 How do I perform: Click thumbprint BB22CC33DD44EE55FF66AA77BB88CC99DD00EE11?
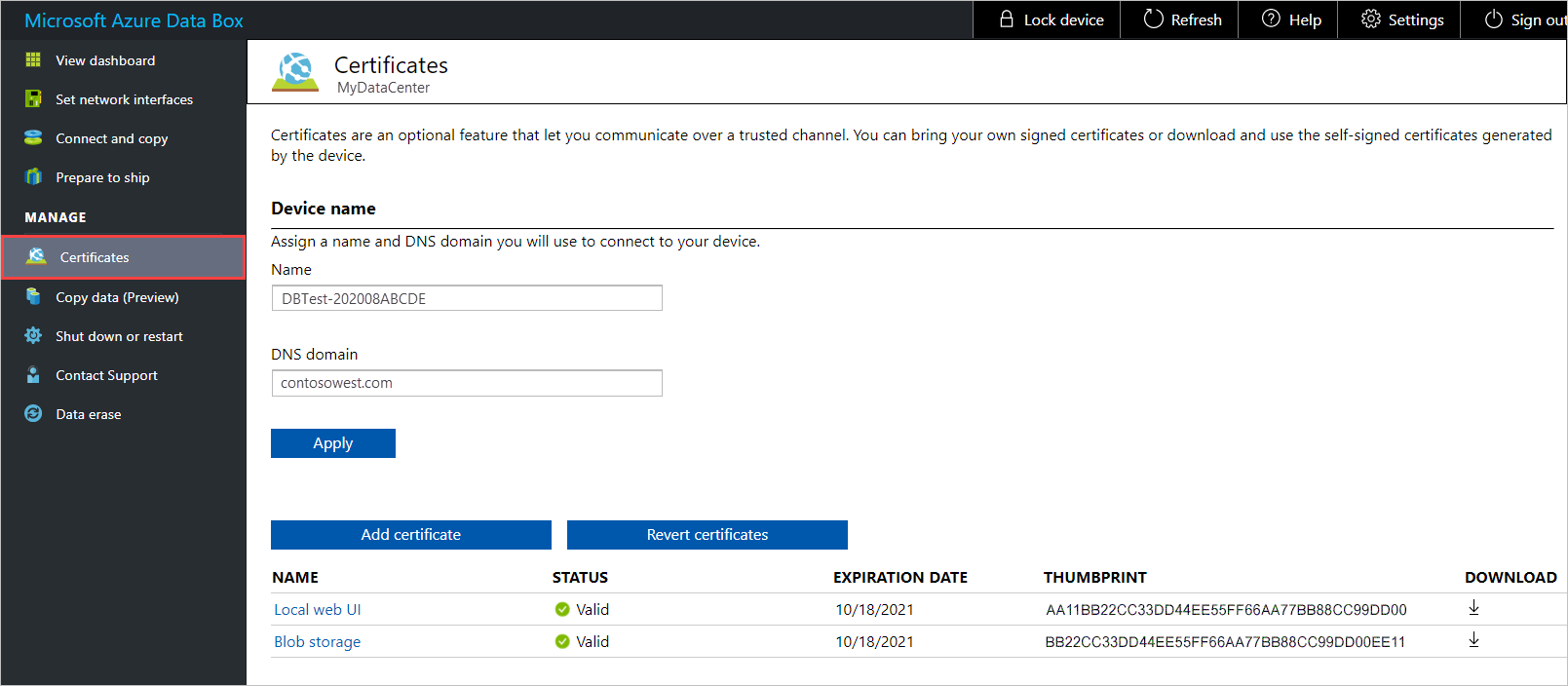coord(1225,642)
